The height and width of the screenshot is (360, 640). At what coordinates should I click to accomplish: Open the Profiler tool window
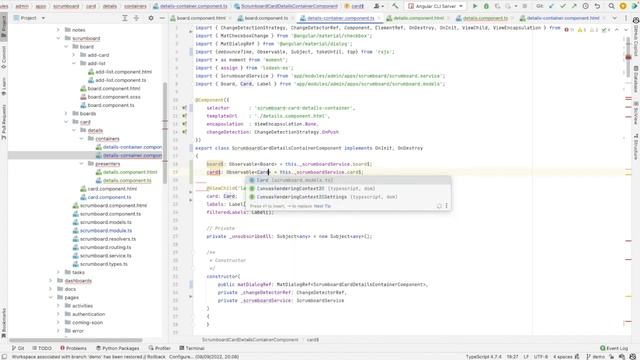click(x=160, y=348)
